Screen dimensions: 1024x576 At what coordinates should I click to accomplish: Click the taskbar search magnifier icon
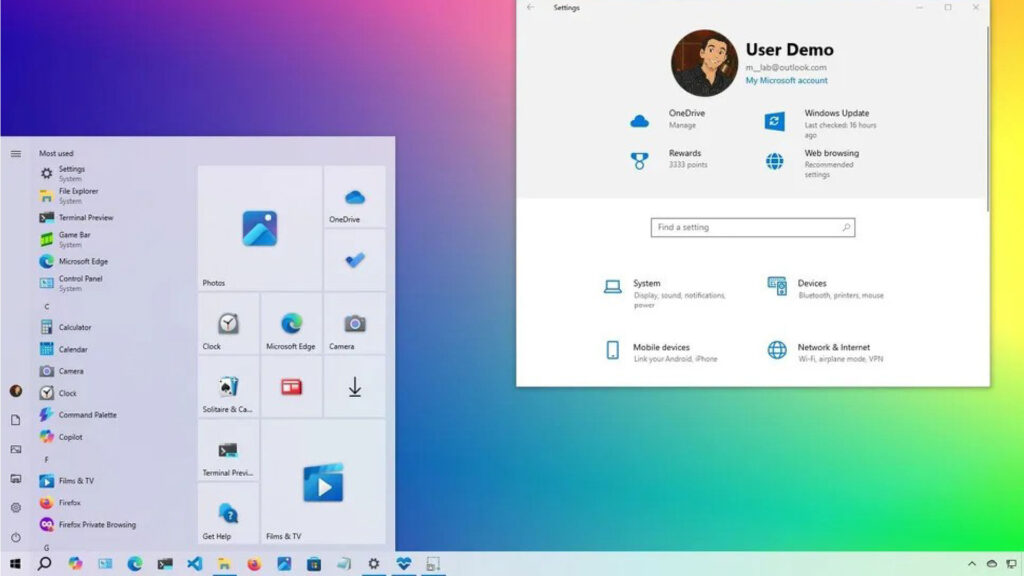pyautogui.click(x=44, y=564)
